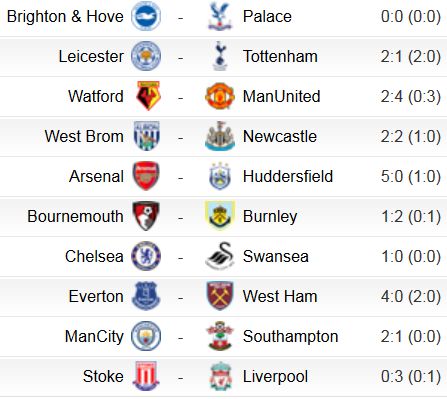The height and width of the screenshot is (399, 447).
Task: Click the 2:4 (0:3) Watford score
Action: pyautogui.click(x=411, y=96)
